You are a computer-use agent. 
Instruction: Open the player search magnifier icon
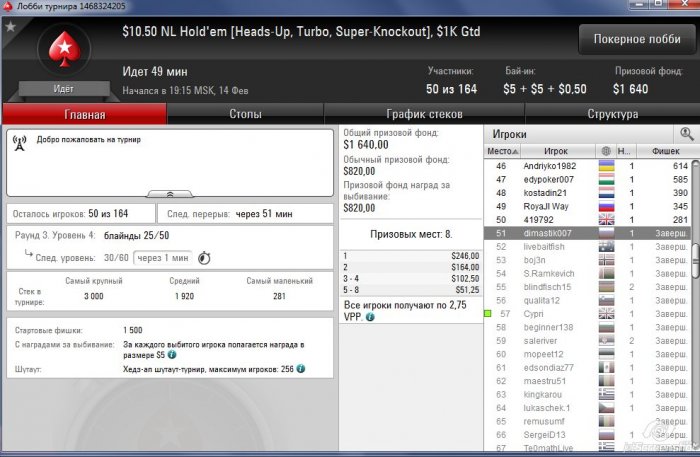point(687,133)
